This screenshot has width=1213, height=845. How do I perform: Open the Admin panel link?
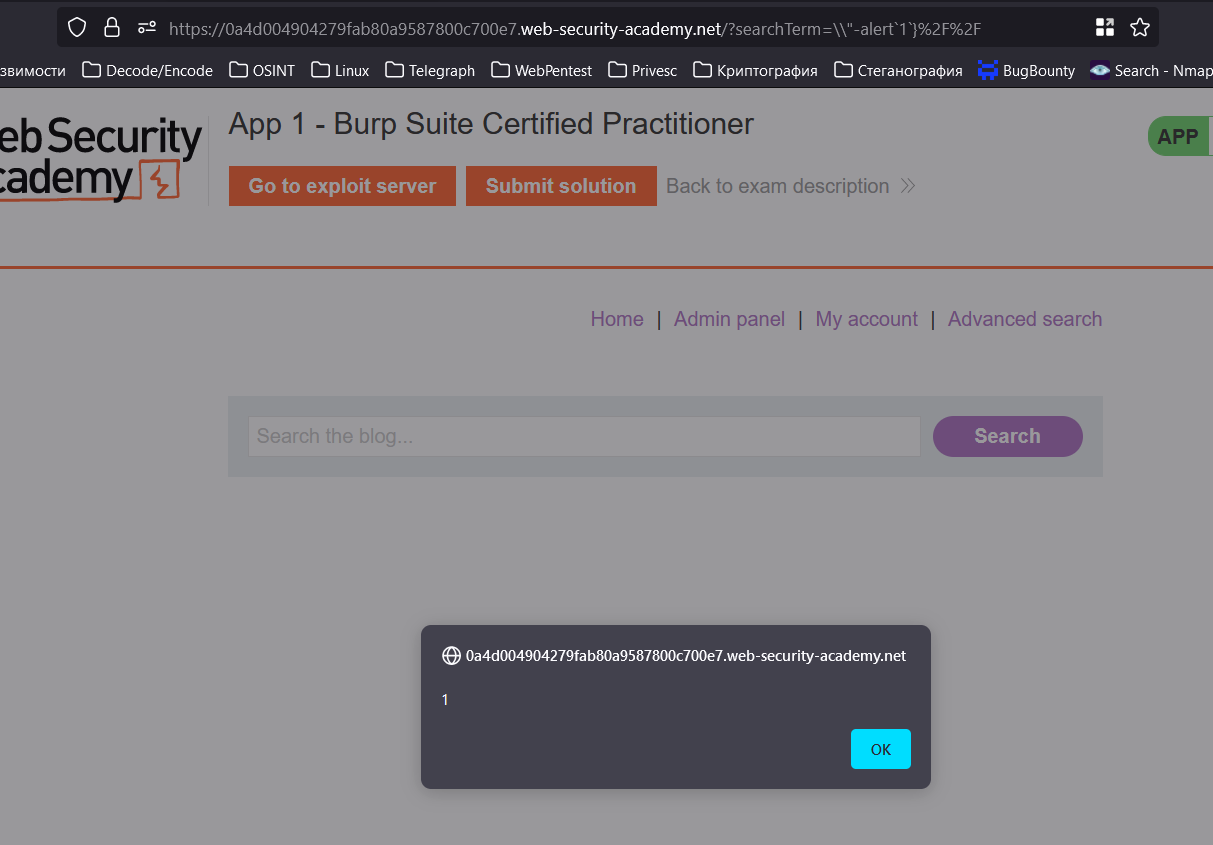729,319
